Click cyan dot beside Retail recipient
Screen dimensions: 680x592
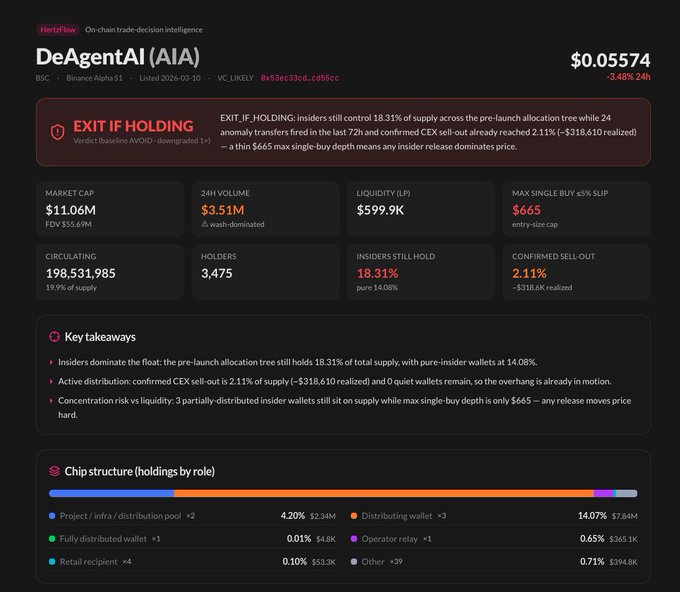[52, 562]
